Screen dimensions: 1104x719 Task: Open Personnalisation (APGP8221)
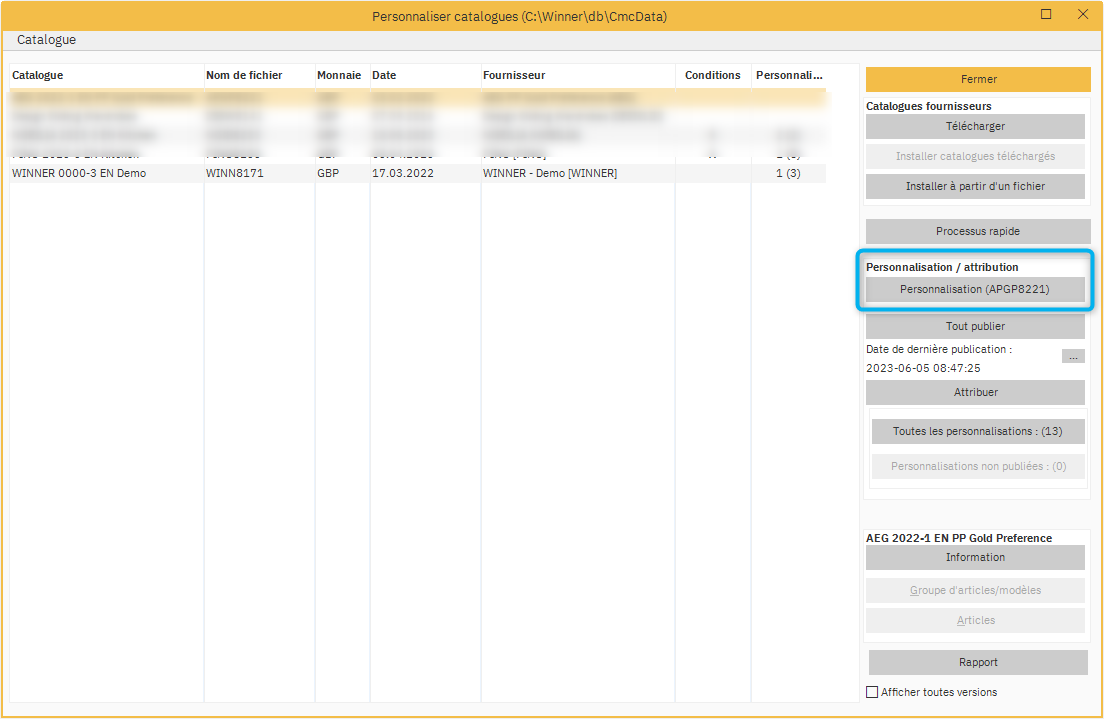(x=975, y=289)
